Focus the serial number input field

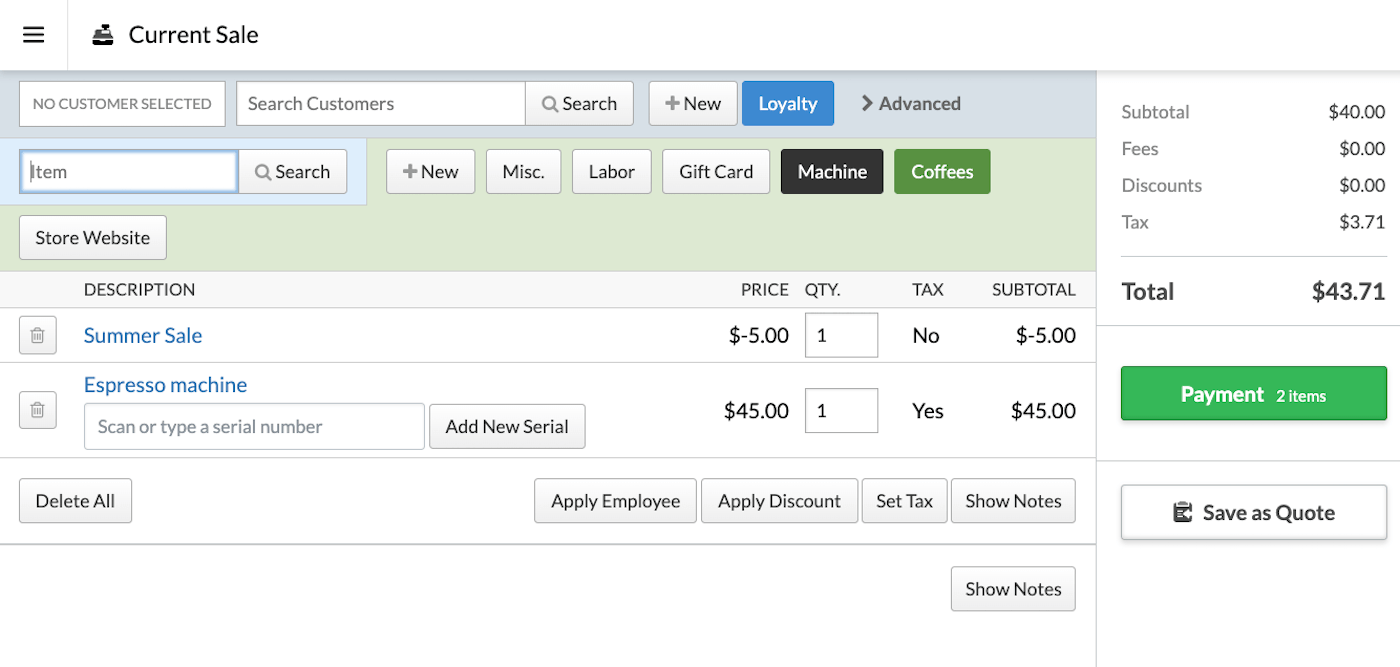point(254,427)
